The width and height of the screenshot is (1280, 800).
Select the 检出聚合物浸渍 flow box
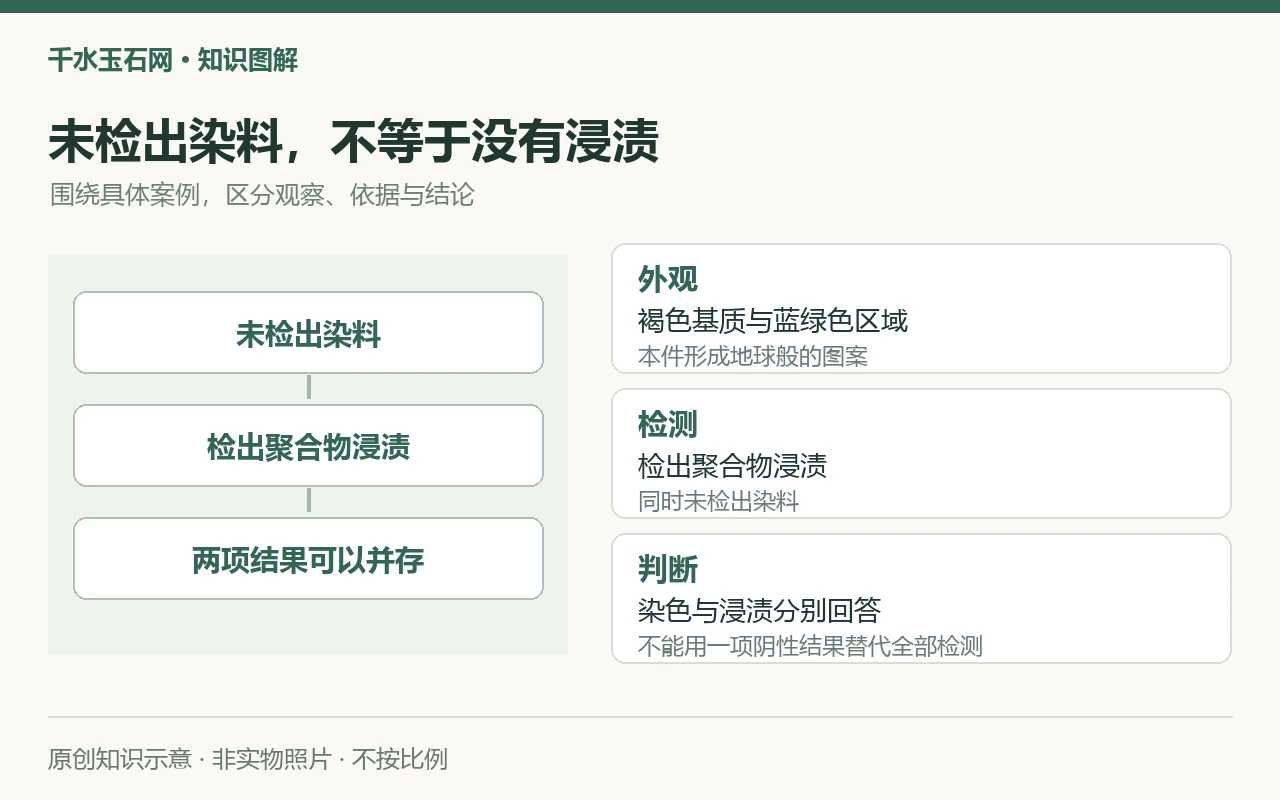pos(308,446)
